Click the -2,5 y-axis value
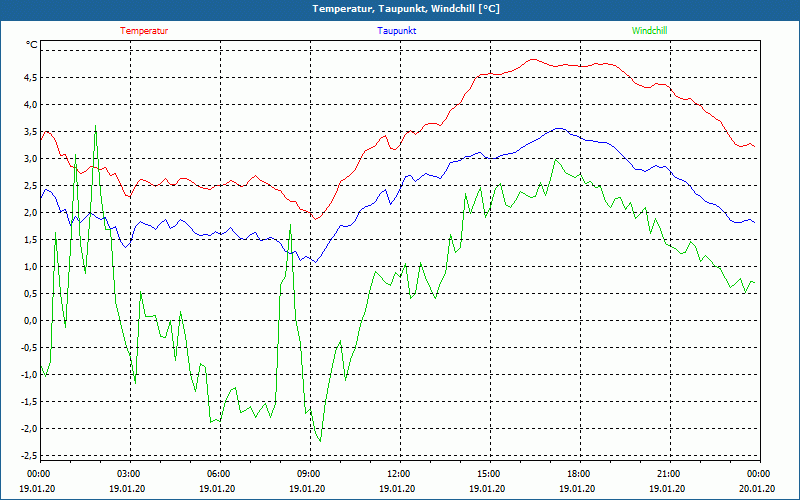The image size is (800, 500). [x=29, y=456]
